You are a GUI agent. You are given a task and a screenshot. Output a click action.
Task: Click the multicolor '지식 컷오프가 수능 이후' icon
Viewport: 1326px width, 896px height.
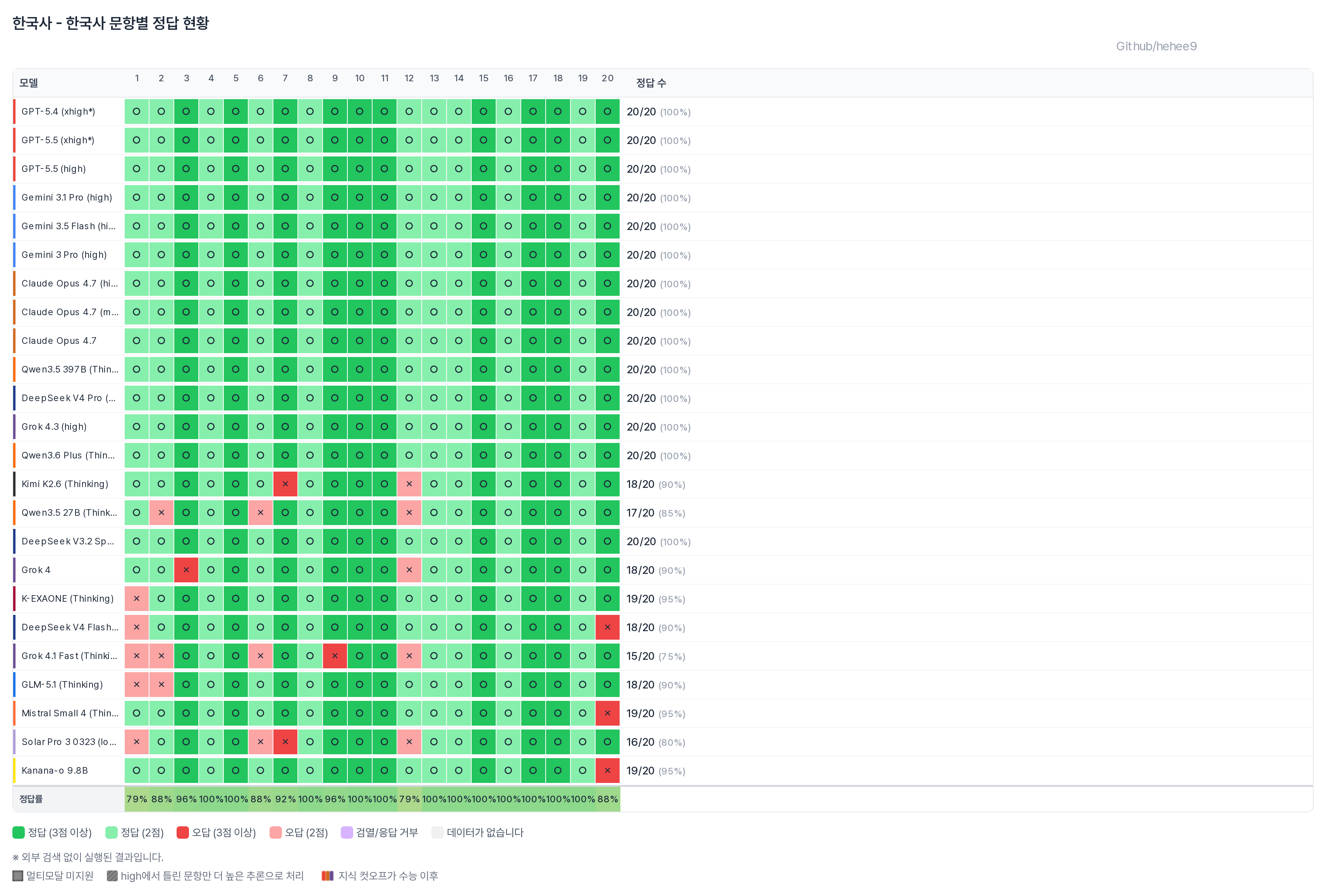coord(328,875)
